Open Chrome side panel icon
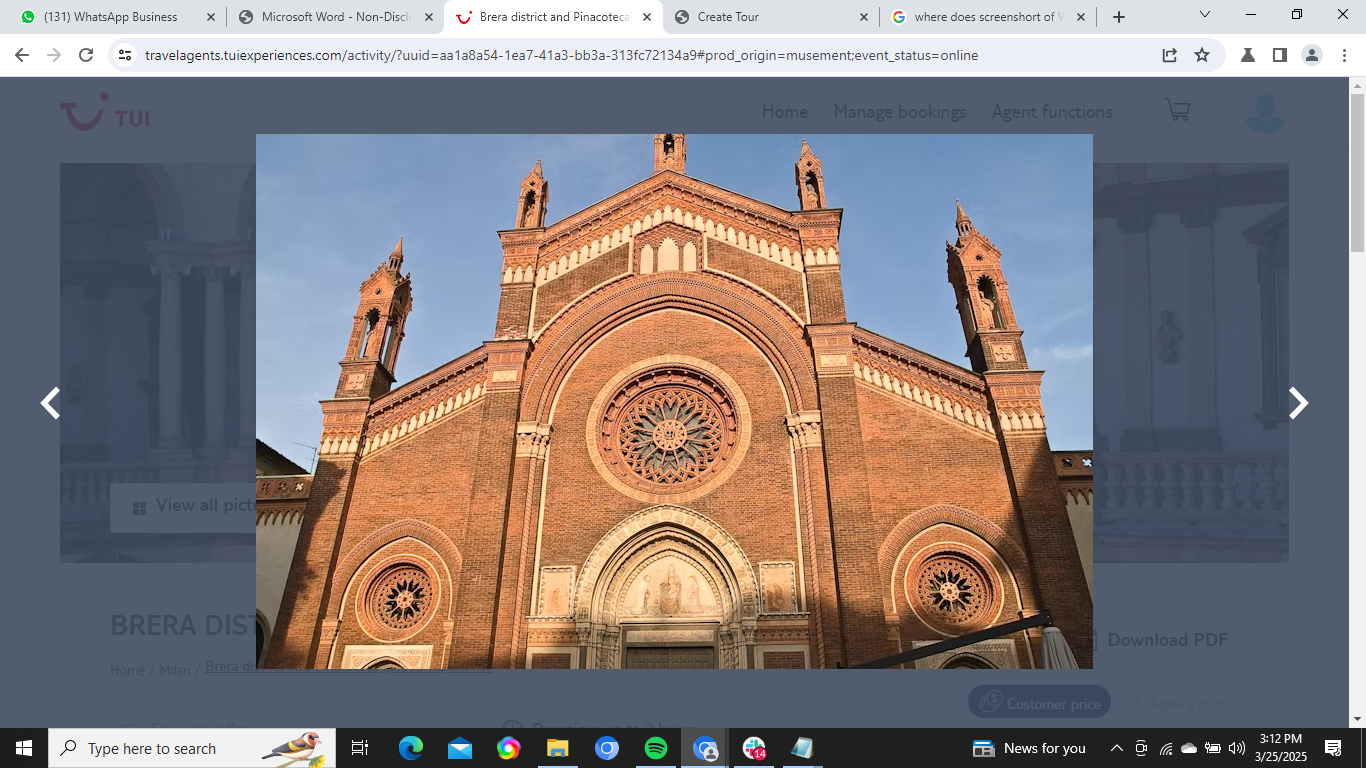The image size is (1366, 768). (x=1279, y=55)
